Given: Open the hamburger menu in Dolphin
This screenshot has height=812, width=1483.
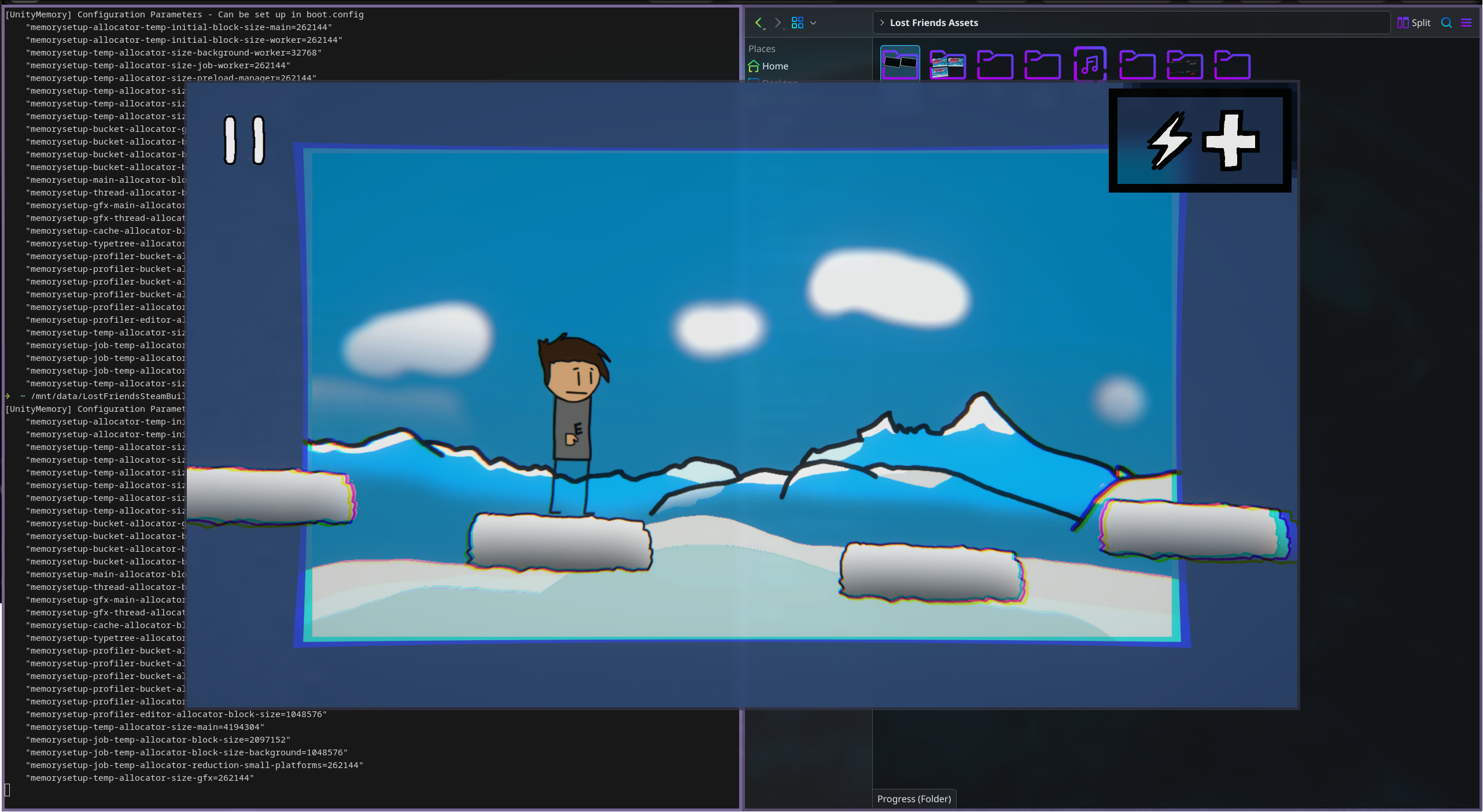Looking at the screenshot, I should 1466,23.
